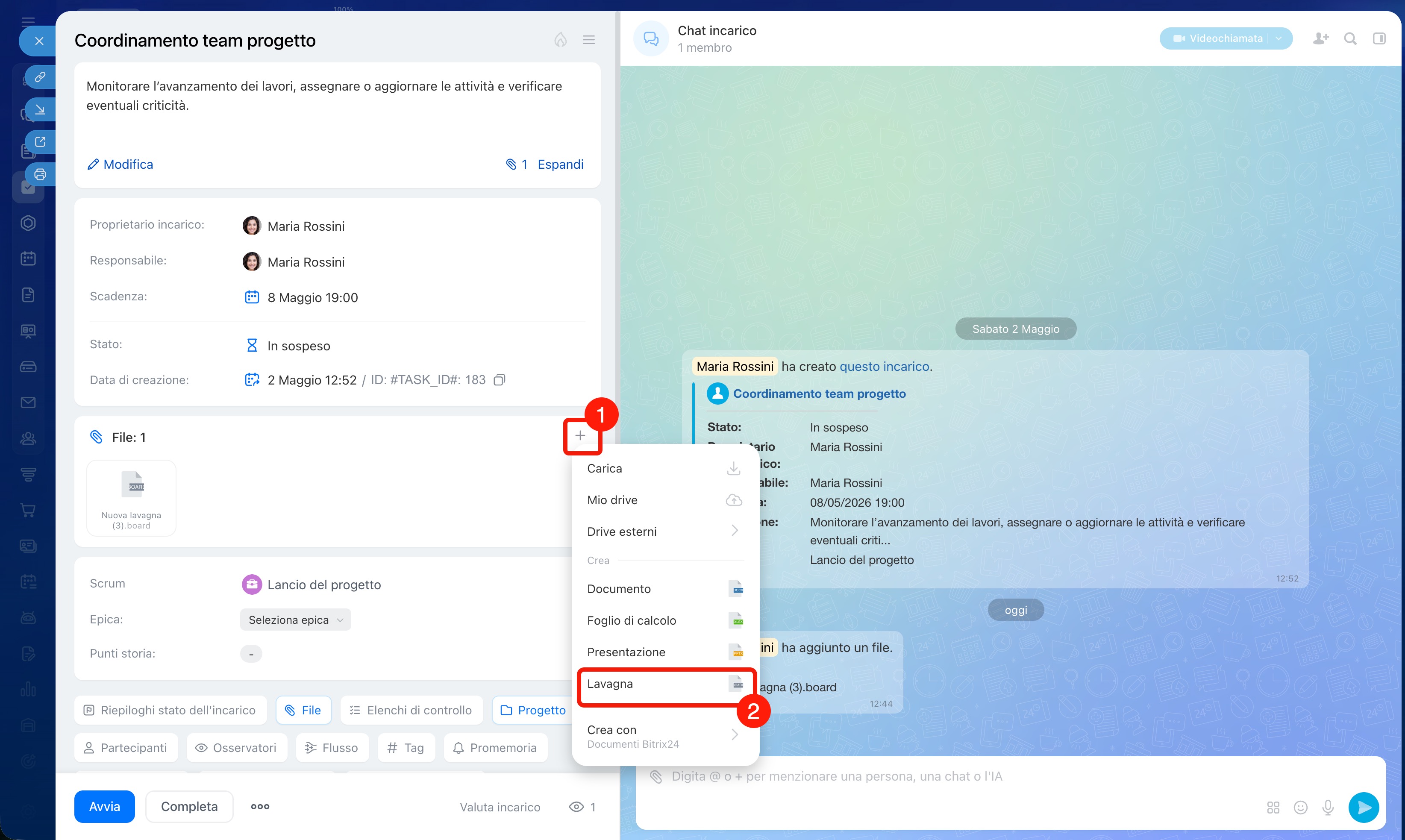Image resolution: width=1405 pixels, height=840 pixels.
Task: Search in the chat with the magnifier
Action: (x=1350, y=38)
